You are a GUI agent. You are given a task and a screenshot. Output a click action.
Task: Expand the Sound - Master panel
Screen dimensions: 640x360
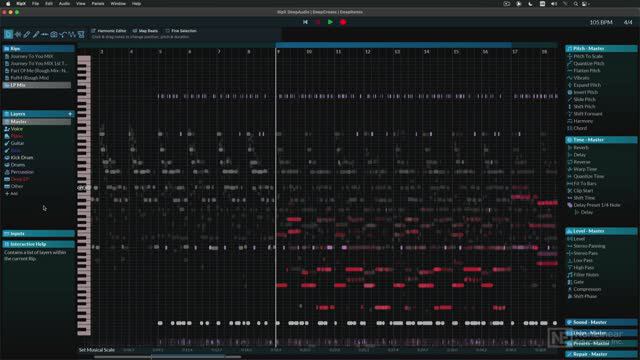click(x=601, y=322)
